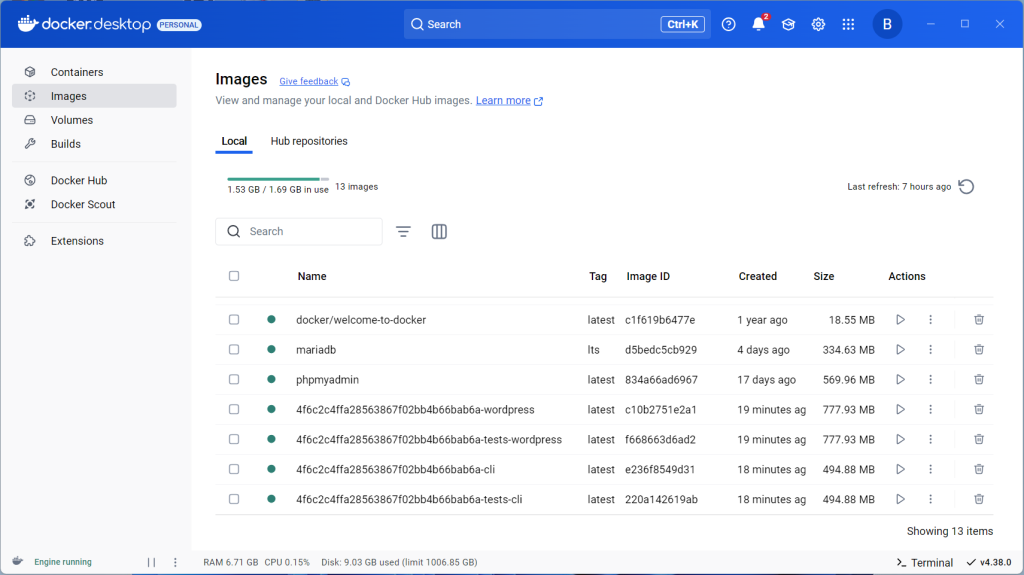Open the Learning center icon
The width and height of the screenshot is (1024, 575).
coord(788,25)
